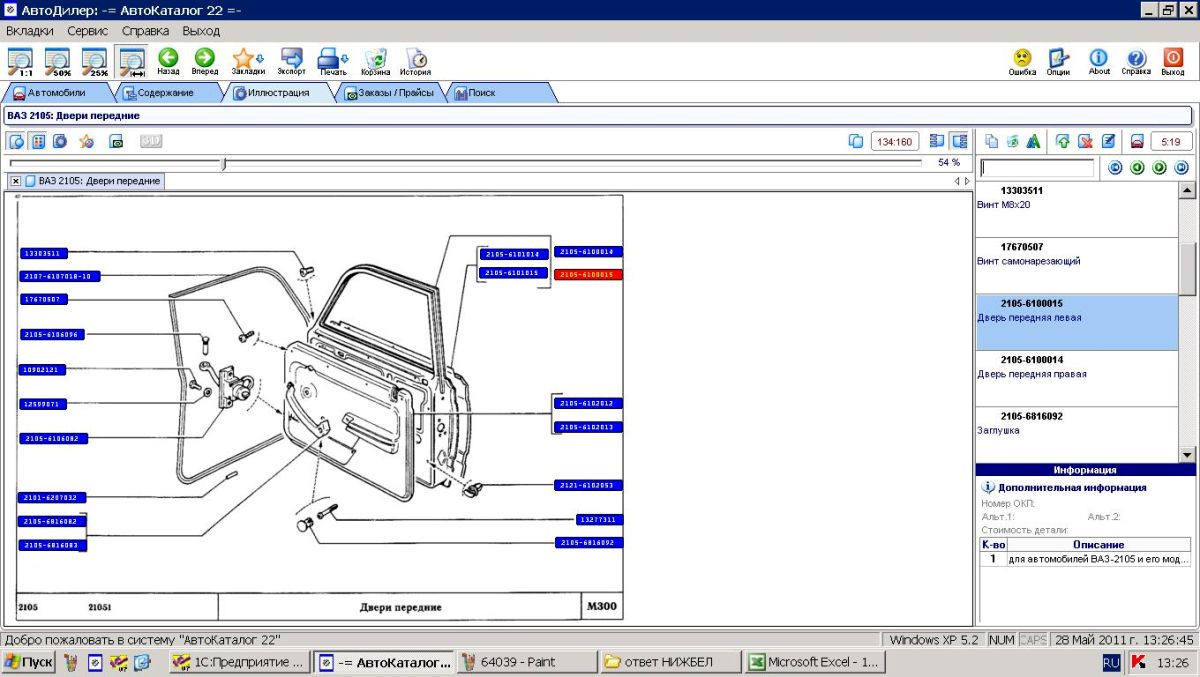The height and width of the screenshot is (677, 1200).
Task: Jump to the last part record
Action: click(1181, 168)
